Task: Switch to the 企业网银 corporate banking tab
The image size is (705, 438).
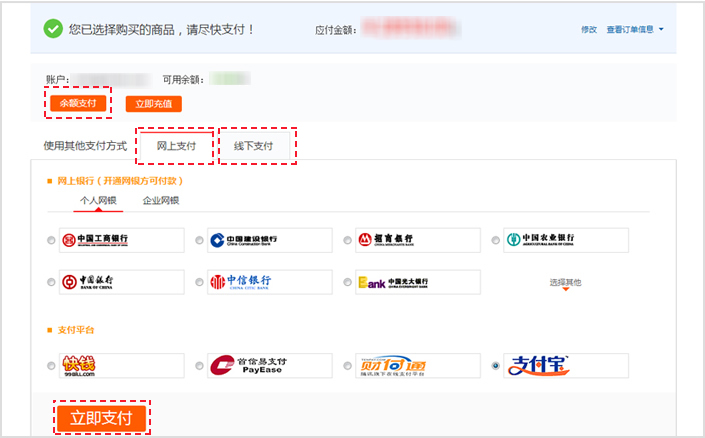Action: 161,201
